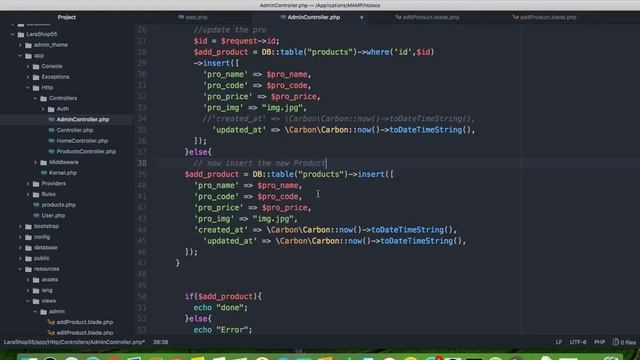Click line number 39 in the gutter
The height and width of the screenshot is (360, 640).
point(142,174)
